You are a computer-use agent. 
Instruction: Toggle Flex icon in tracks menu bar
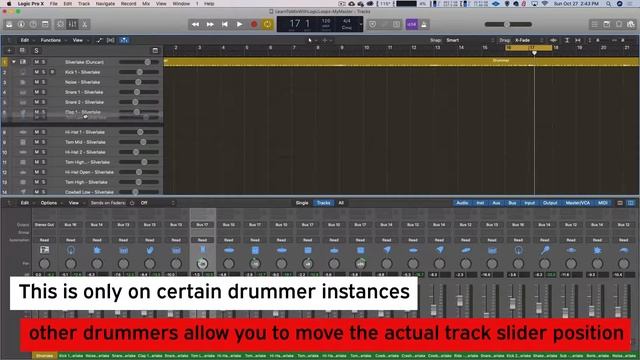pyautogui.click(x=111, y=40)
